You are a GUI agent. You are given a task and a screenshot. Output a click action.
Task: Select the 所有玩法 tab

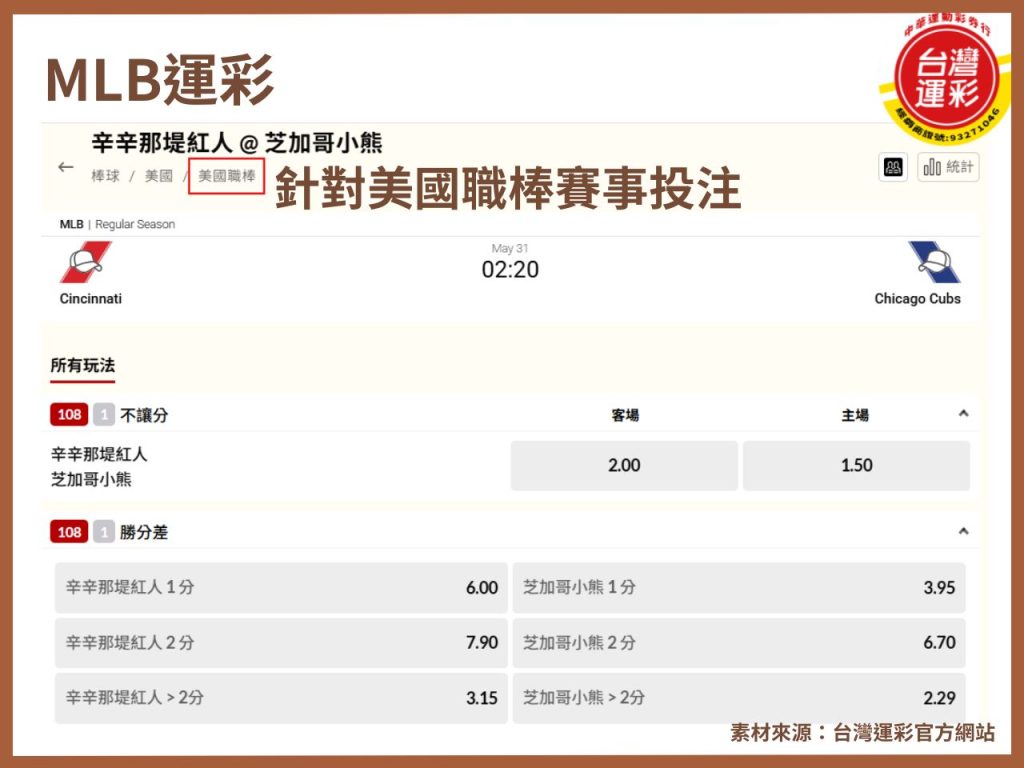tap(83, 366)
